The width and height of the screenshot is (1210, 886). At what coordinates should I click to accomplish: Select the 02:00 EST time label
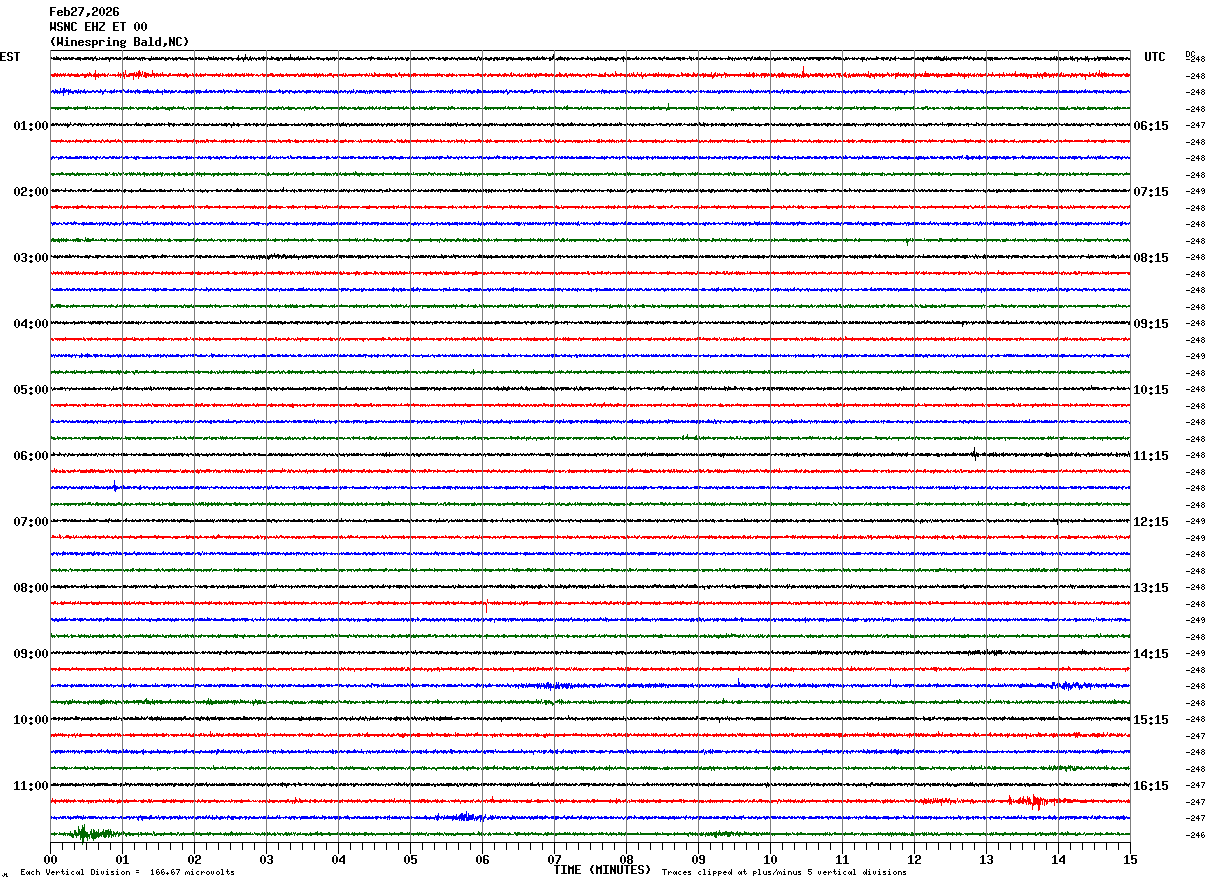pos(31,192)
